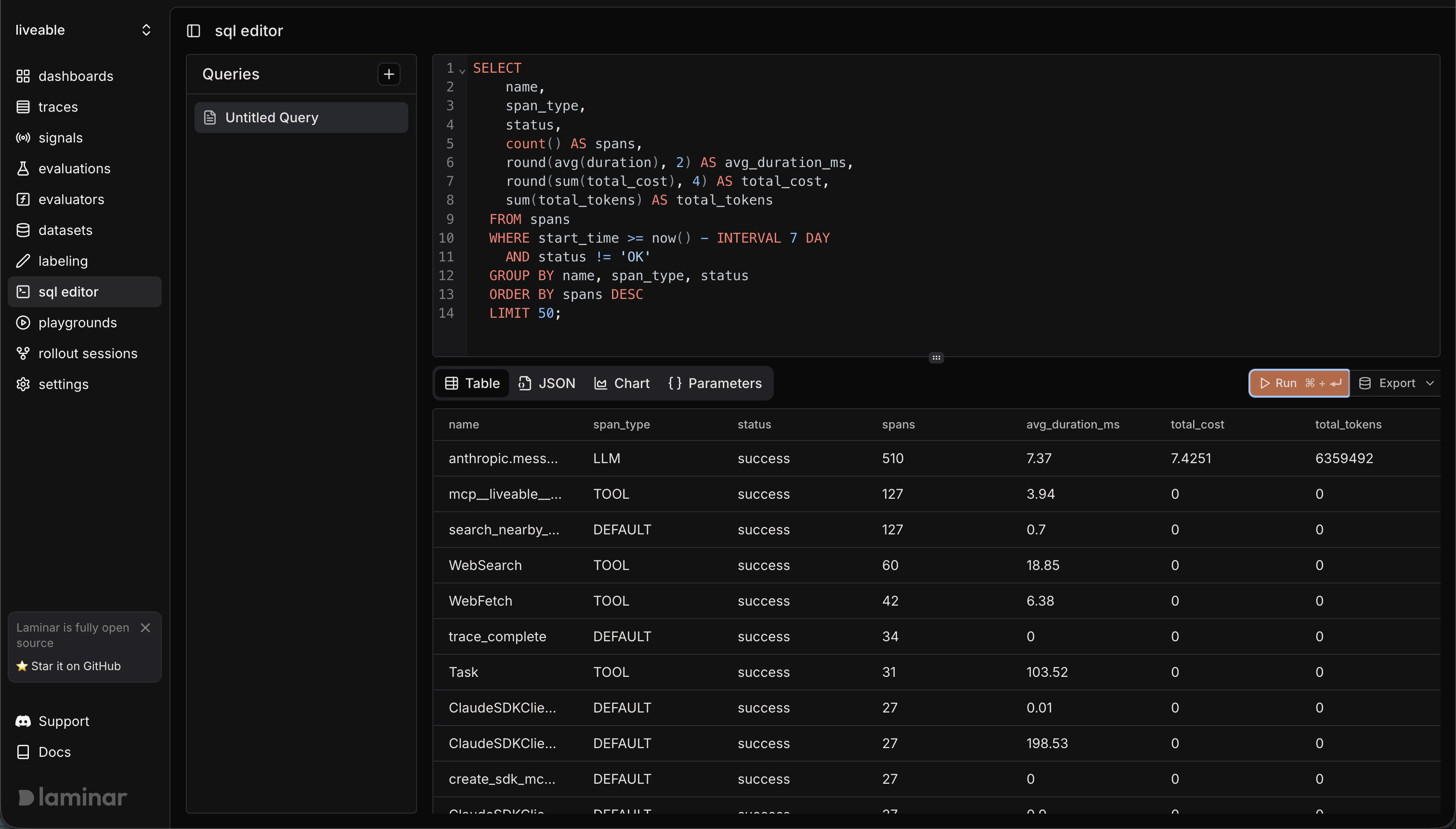Viewport: 1456px width, 829px height.
Task: Open the dashboards panel
Action: (x=75, y=76)
